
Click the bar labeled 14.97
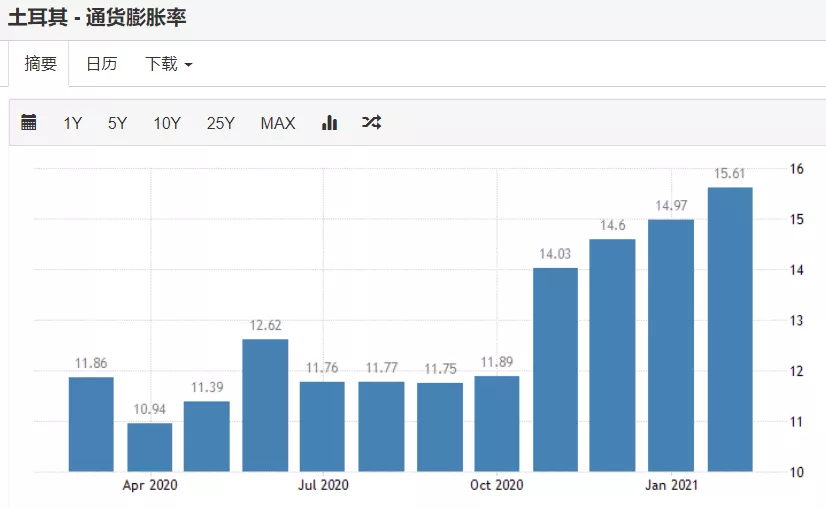671,346
